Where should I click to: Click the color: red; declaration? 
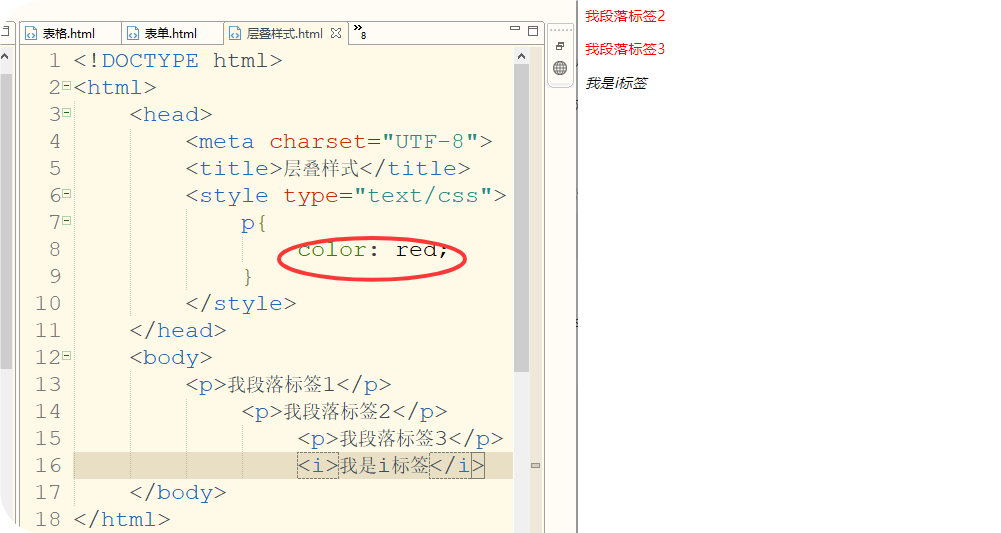[373, 250]
